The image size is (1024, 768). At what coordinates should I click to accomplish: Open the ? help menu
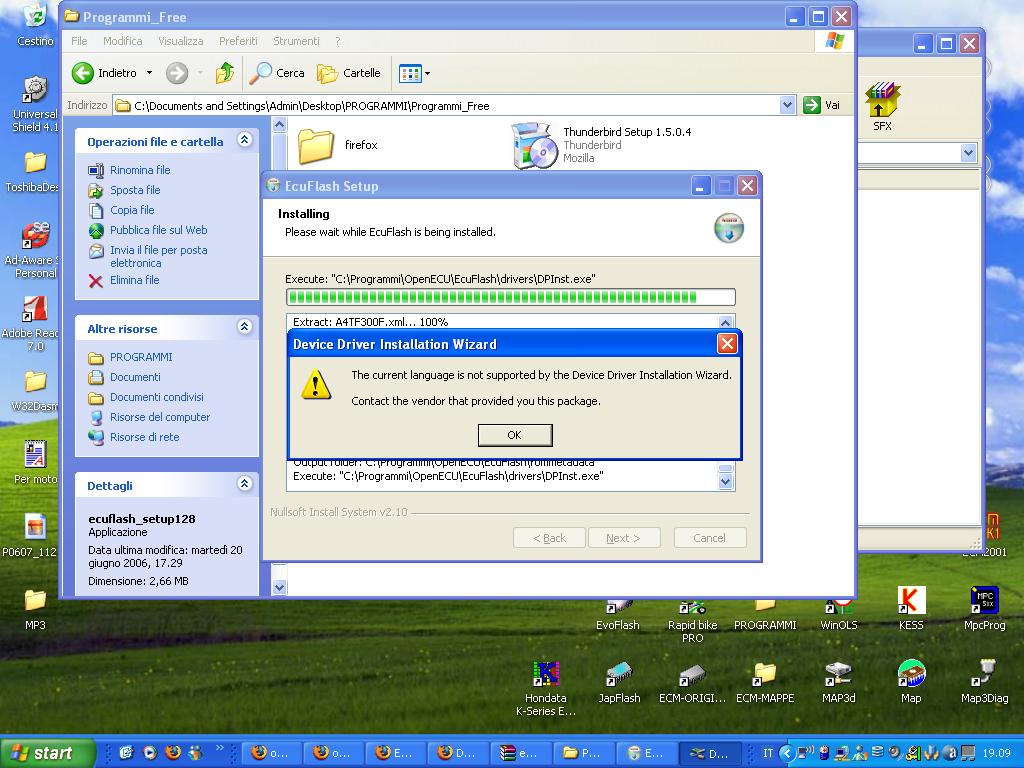338,40
